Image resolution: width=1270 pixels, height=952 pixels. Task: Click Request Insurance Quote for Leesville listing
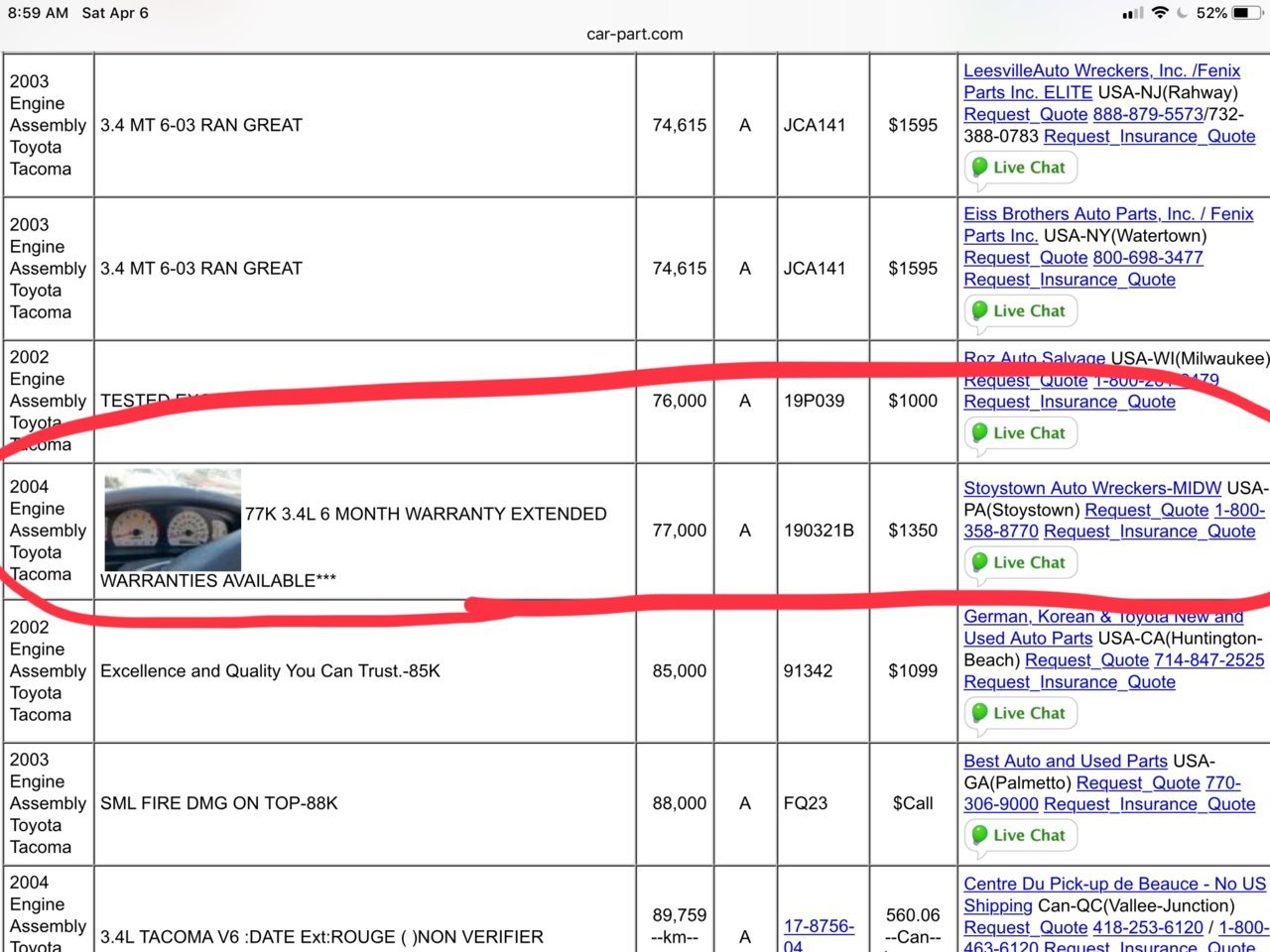pyautogui.click(x=1150, y=136)
